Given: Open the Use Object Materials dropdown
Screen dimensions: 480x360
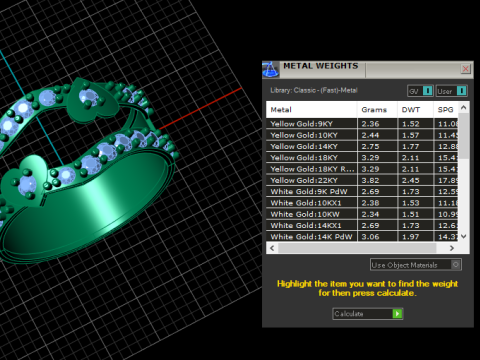Looking at the screenshot, I should click(x=416, y=265).
